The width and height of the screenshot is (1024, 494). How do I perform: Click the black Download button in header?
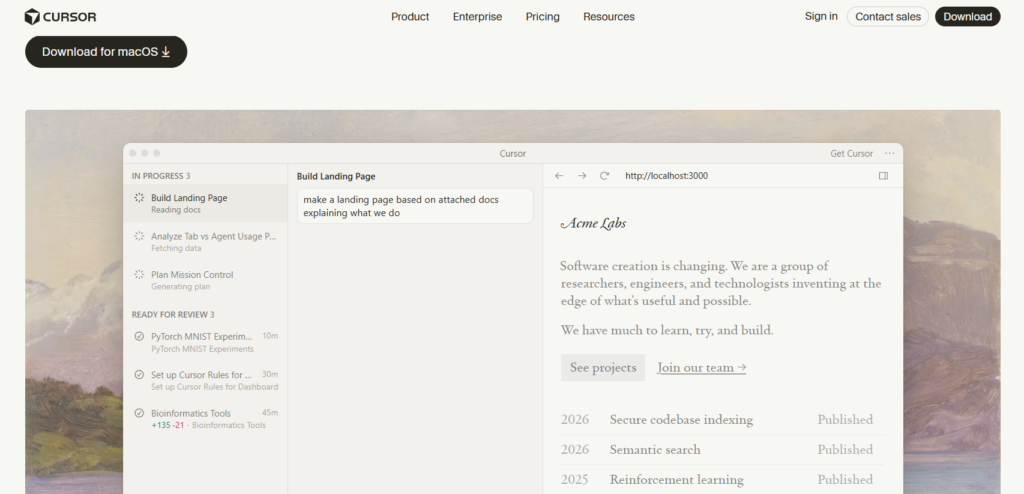[x=967, y=17]
